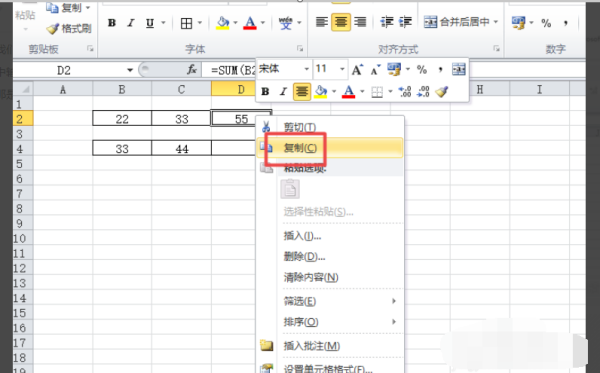
Task: Apply percent style in ribbon number group
Action: click(x=546, y=23)
